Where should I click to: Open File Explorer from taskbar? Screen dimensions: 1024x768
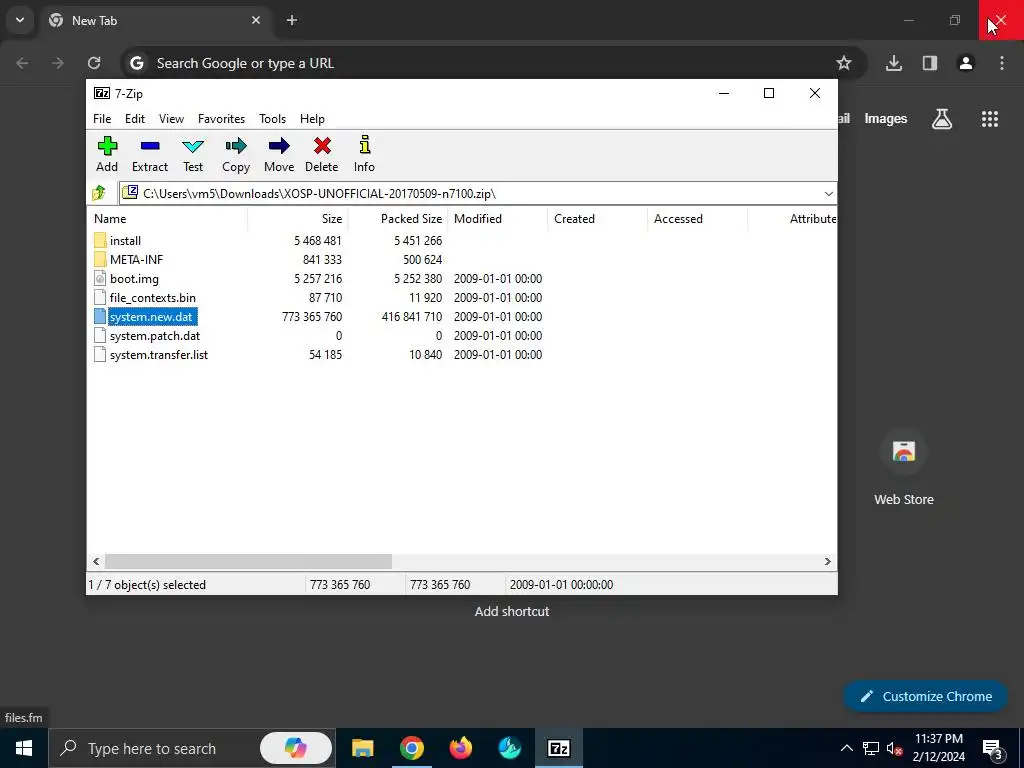coord(362,748)
